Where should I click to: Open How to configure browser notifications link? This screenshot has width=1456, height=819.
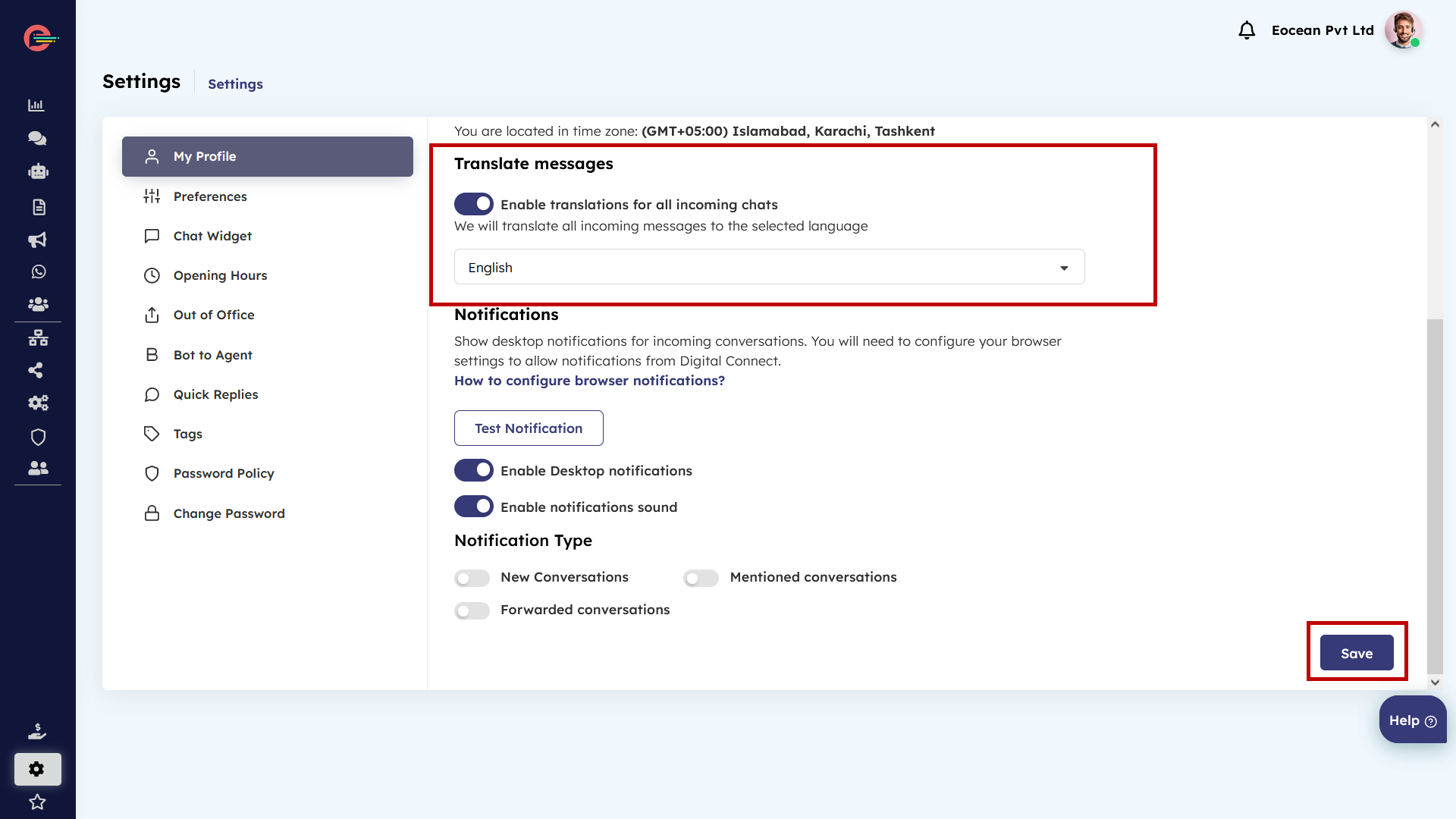point(589,381)
